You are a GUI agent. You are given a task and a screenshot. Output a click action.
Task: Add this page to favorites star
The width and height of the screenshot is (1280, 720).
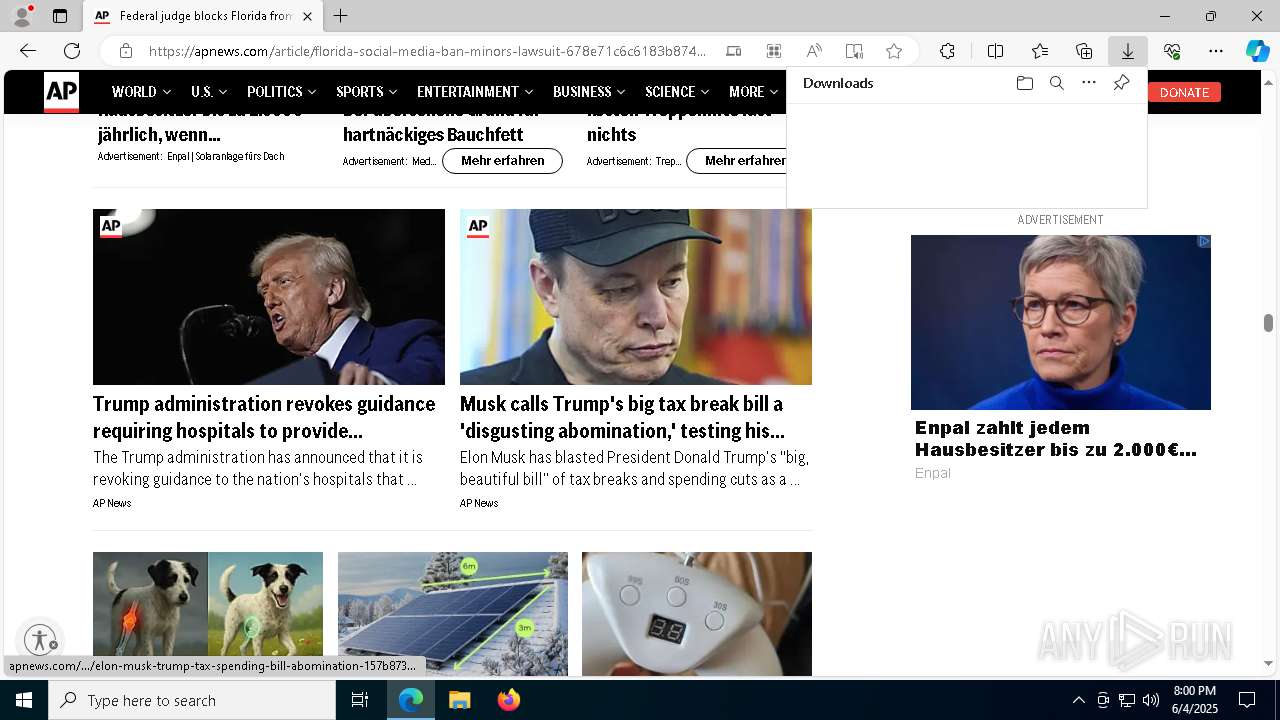click(x=894, y=51)
